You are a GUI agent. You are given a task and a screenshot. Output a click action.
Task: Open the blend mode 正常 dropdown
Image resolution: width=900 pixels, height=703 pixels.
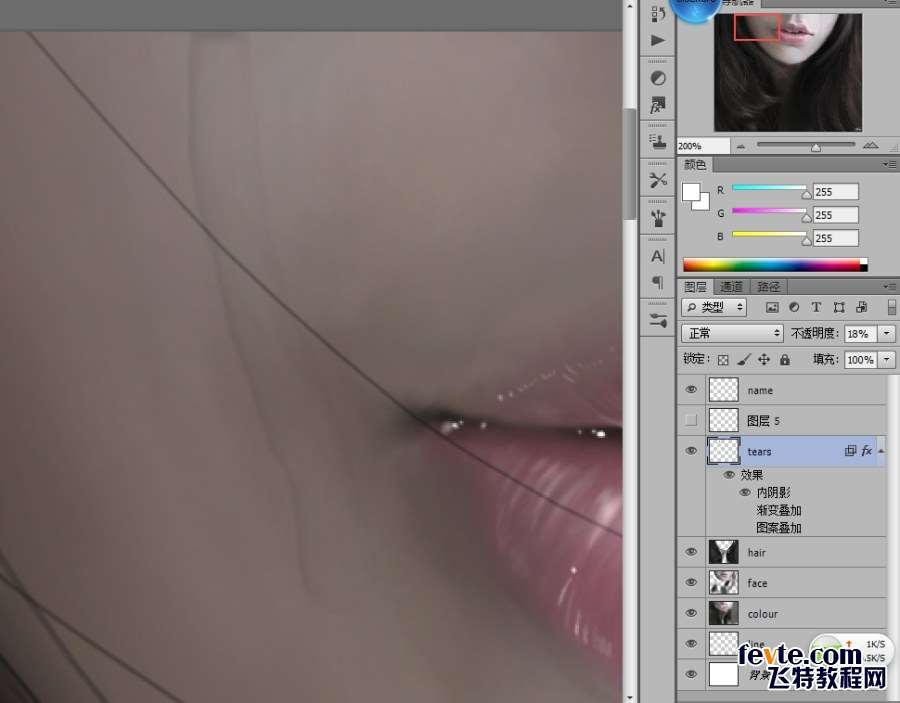pos(732,333)
